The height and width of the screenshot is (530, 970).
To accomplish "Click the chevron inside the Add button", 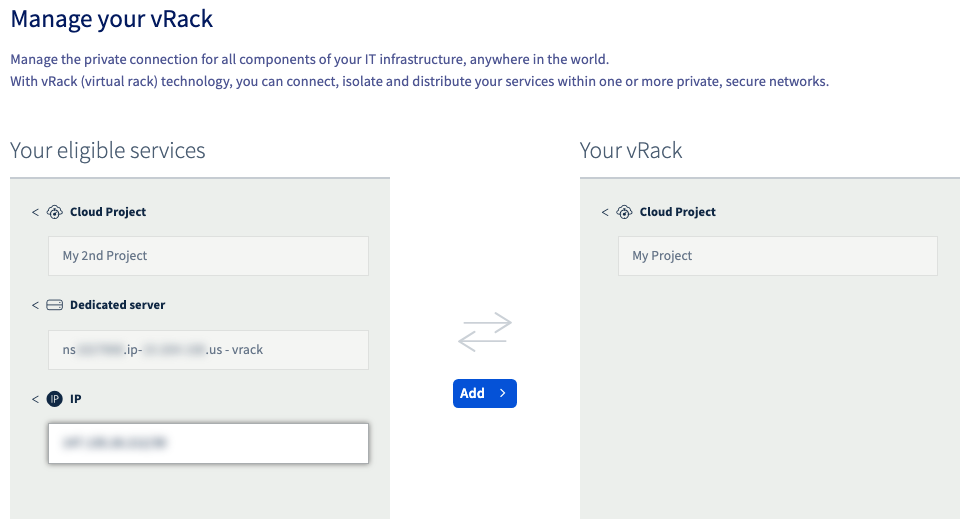I will click(x=502, y=393).
